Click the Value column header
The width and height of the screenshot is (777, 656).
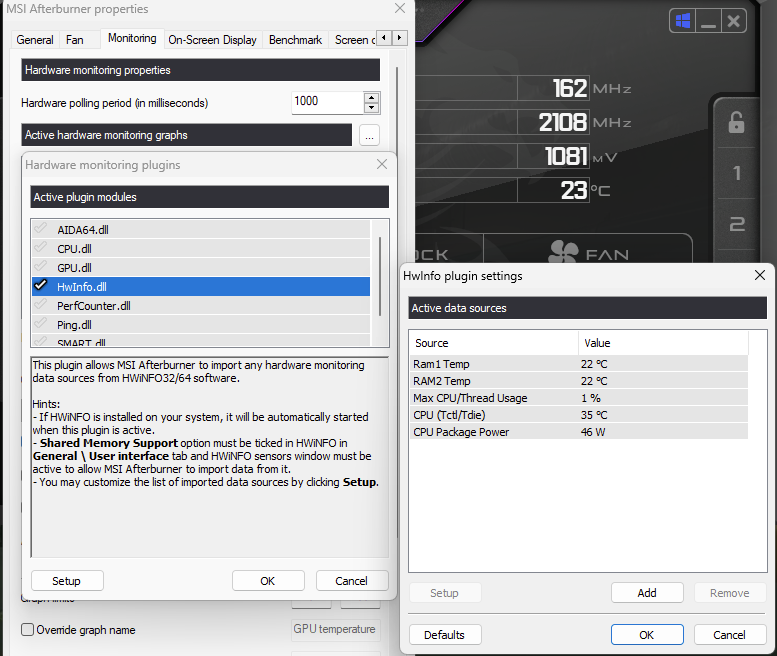click(663, 343)
